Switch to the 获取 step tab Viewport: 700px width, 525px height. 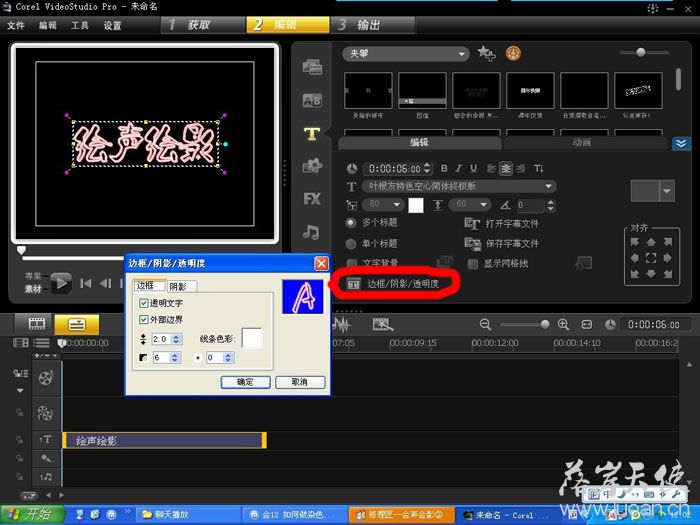[203, 25]
